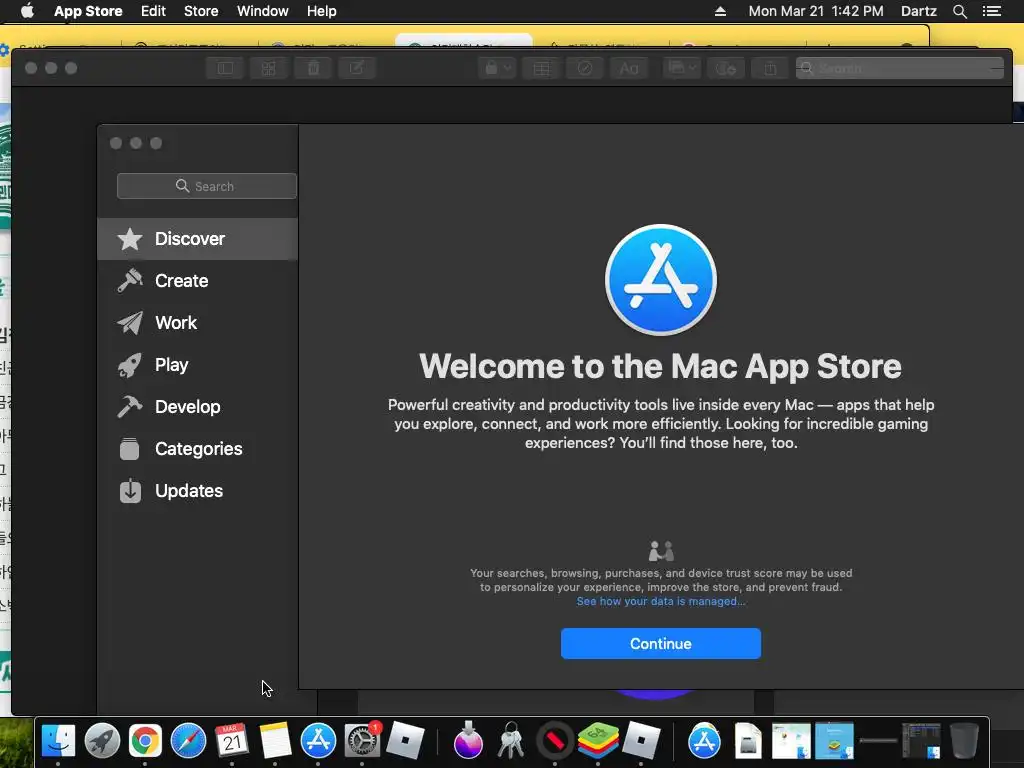Click the Continue button
The width and height of the screenshot is (1024, 768).
(660, 643)
